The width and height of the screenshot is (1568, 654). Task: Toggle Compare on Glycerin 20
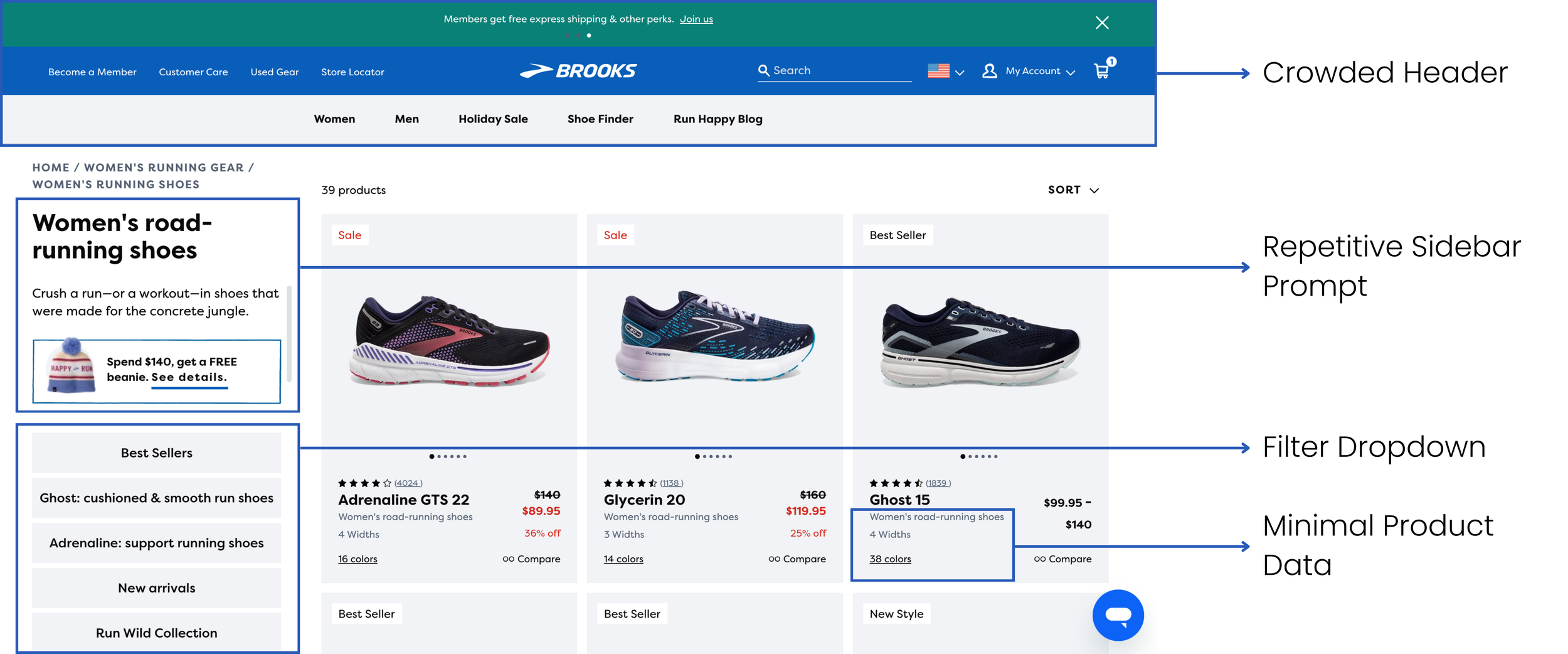pos(797,559)
